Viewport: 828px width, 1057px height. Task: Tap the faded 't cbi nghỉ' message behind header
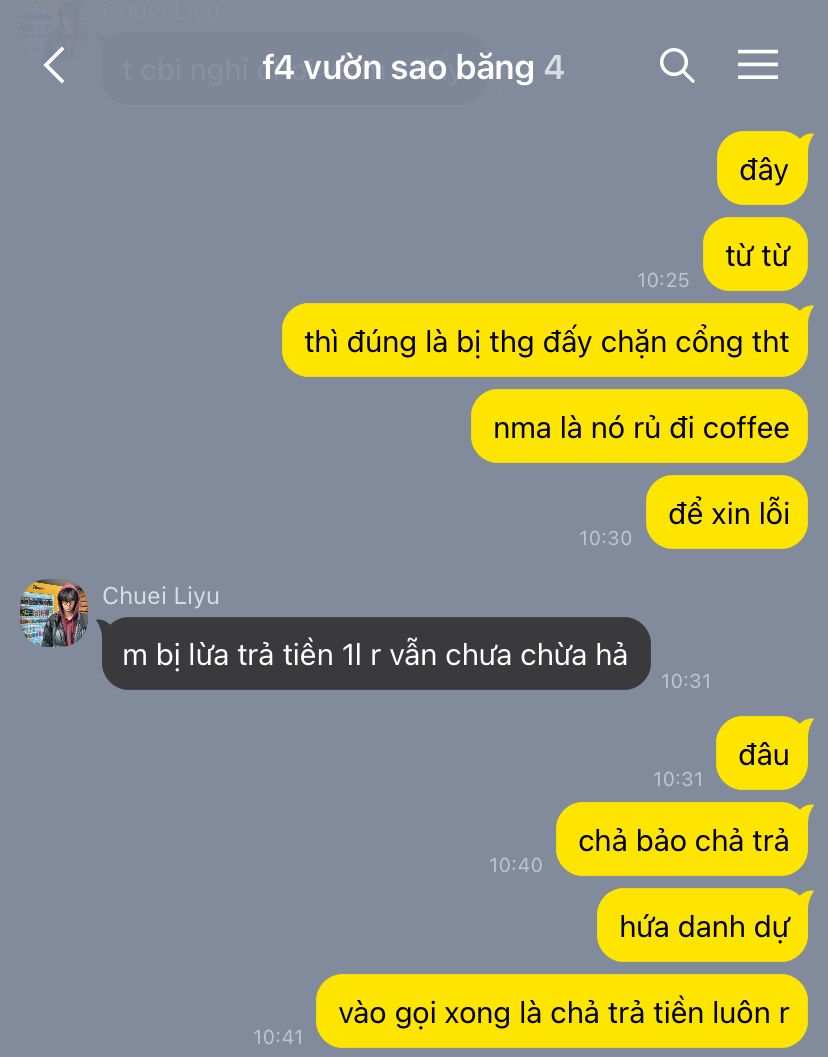coord(185,70)
